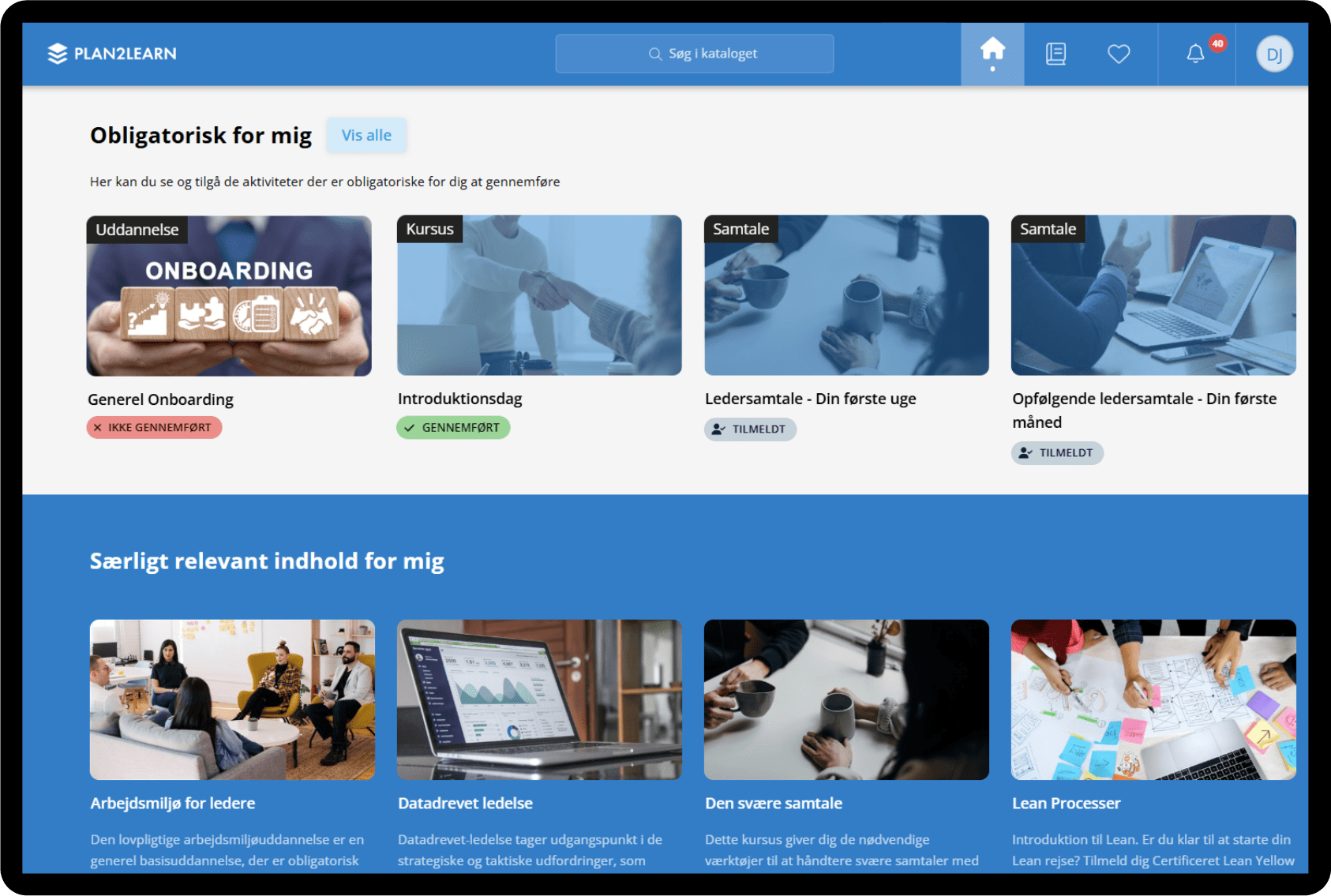Open the catalog book icon
This screenshot has height=896, width=1331.
(x=1055, y=54)
